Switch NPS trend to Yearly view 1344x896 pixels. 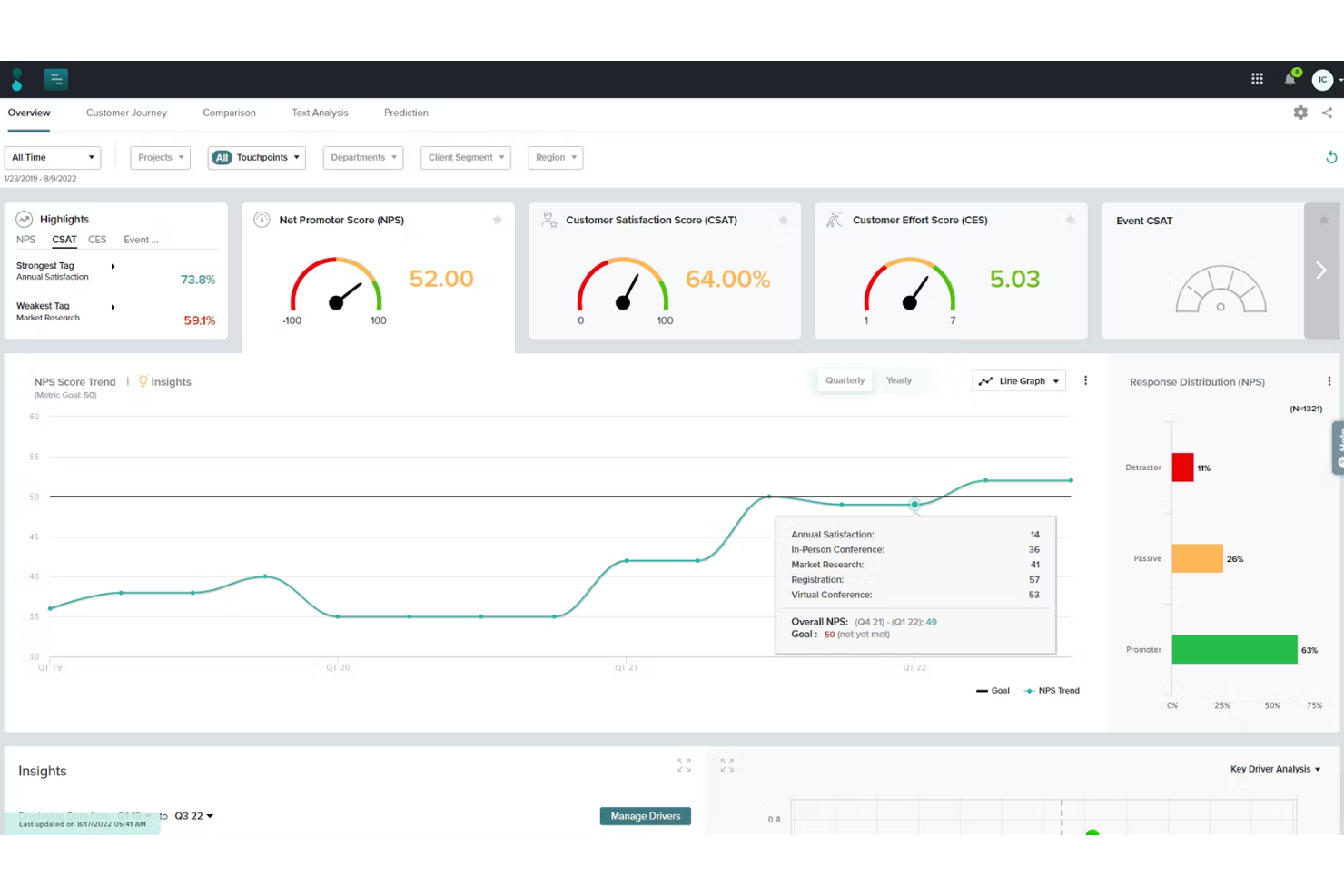898,380
